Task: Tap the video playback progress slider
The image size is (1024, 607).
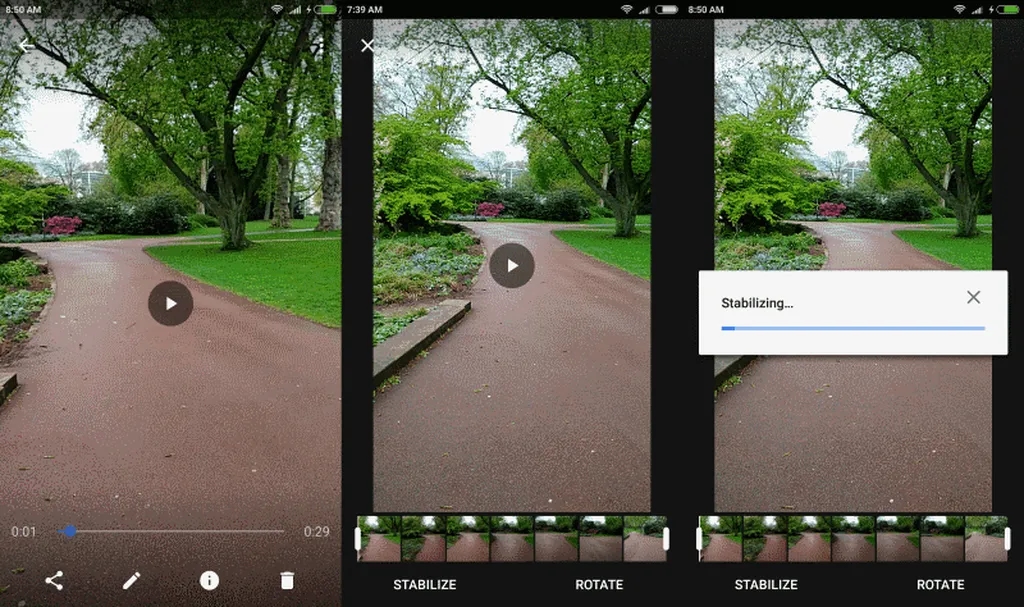Action: click(x=68, y=531)
